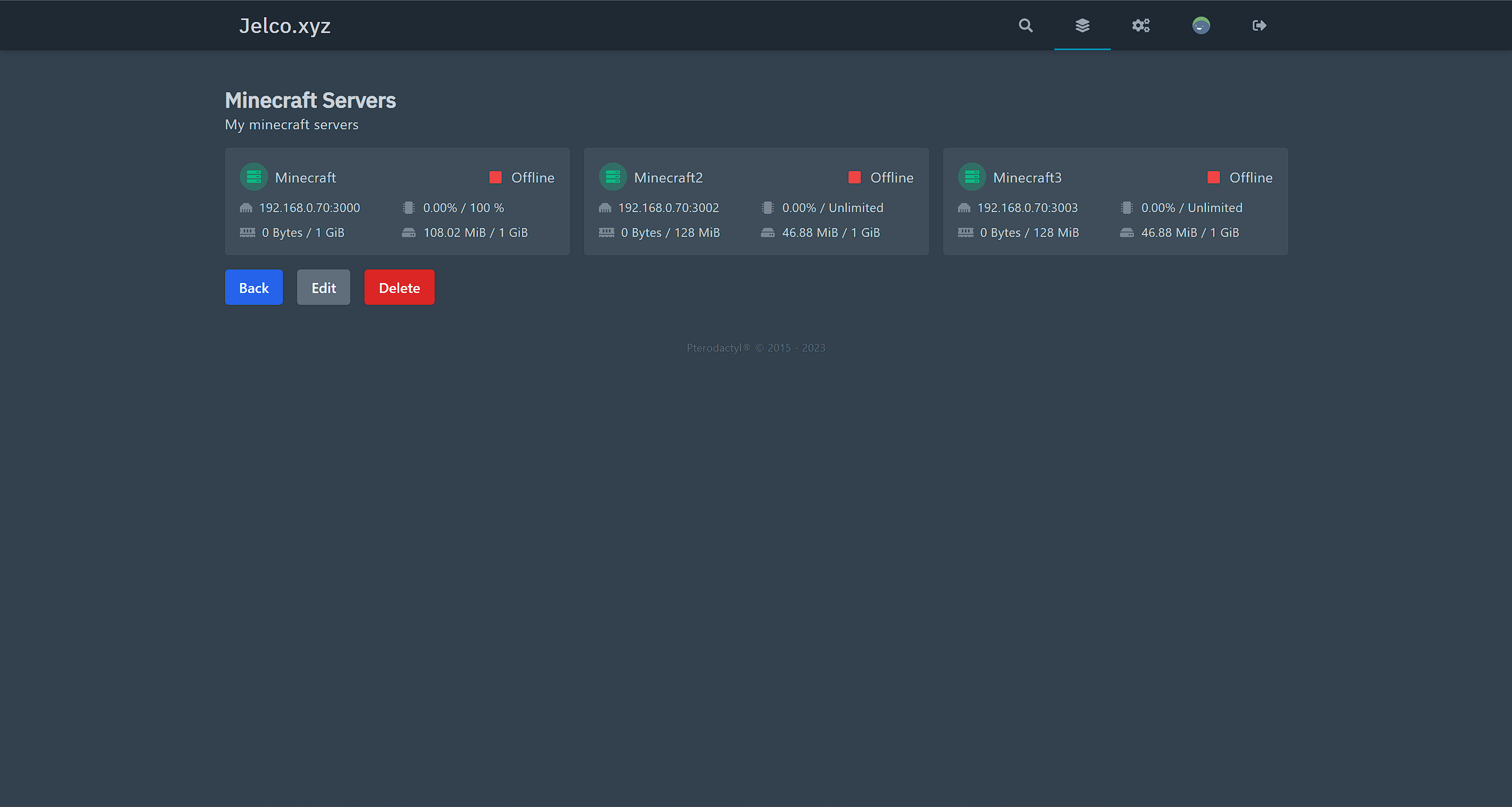Click the network icon next to 192.168.0.70:3002
The image size is (1512, 807).
point(605,208)
